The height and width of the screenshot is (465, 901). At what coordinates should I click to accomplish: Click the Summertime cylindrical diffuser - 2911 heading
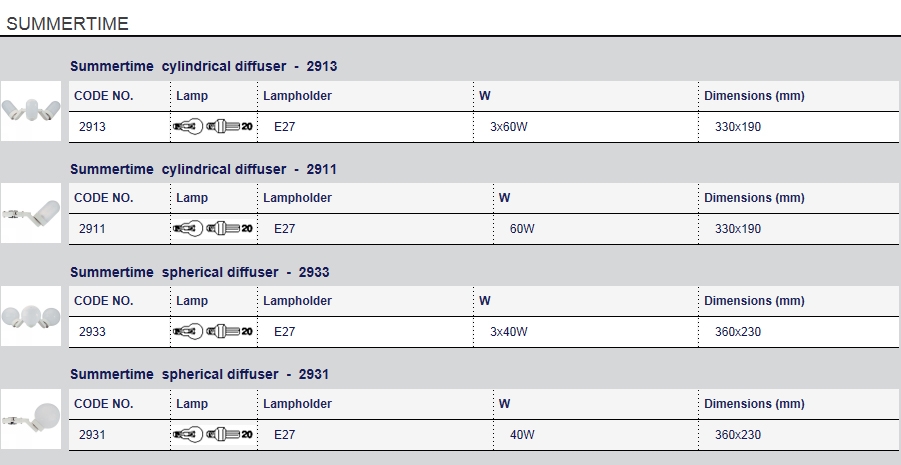coord(203,169)
